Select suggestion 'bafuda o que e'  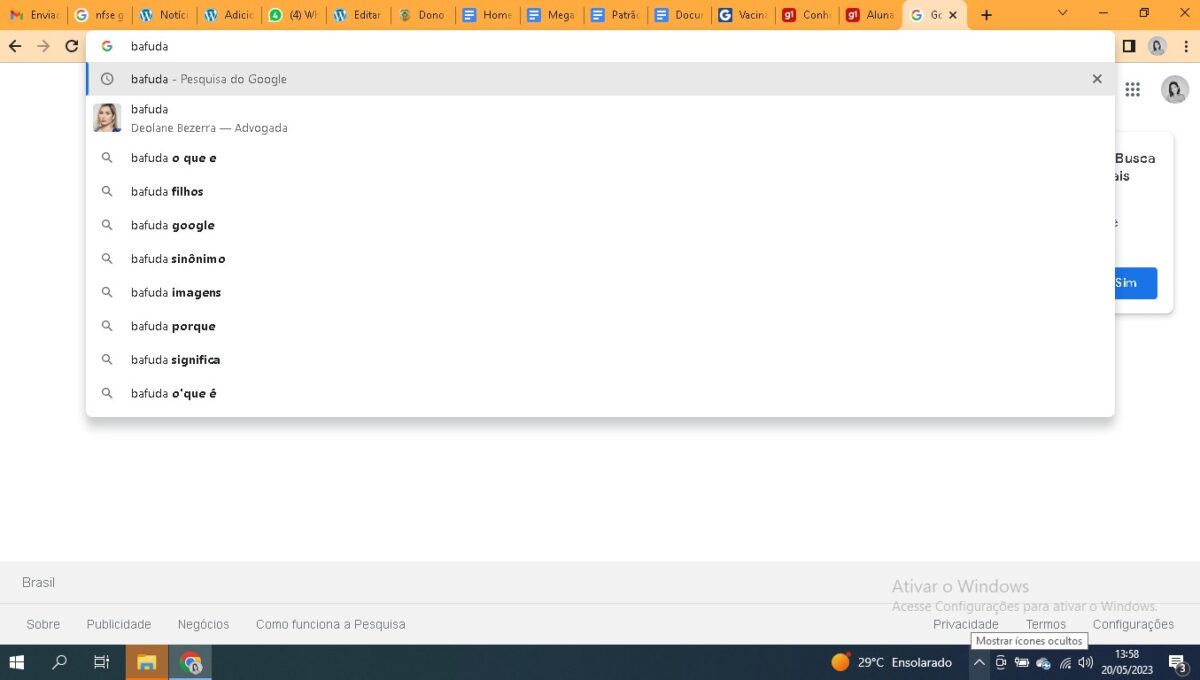tap(600, 158)
